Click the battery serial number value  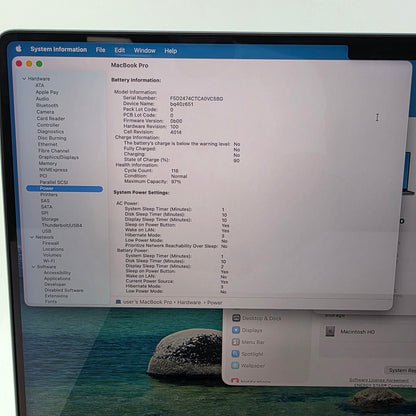pos(196,99)
